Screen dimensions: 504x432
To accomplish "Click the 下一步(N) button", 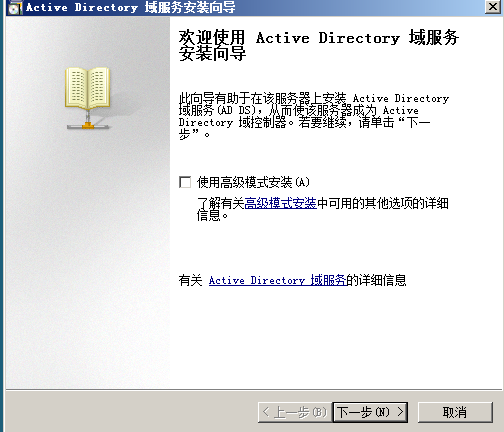I will click(370, 412).
